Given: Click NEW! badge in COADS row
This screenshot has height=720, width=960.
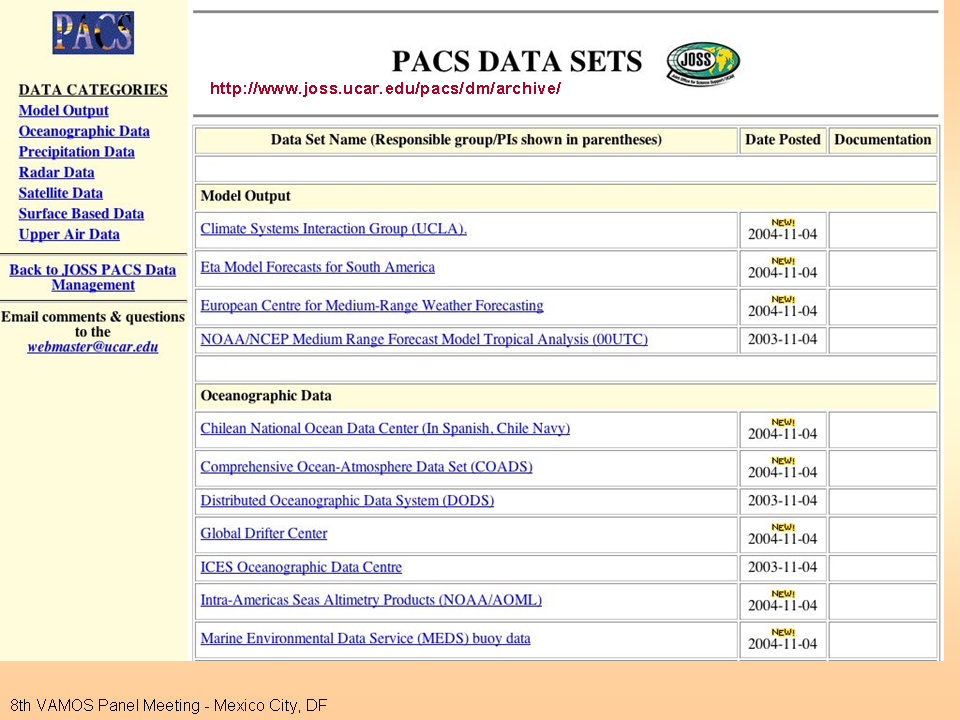Looking at the screenshot, I should pos(782,460).
